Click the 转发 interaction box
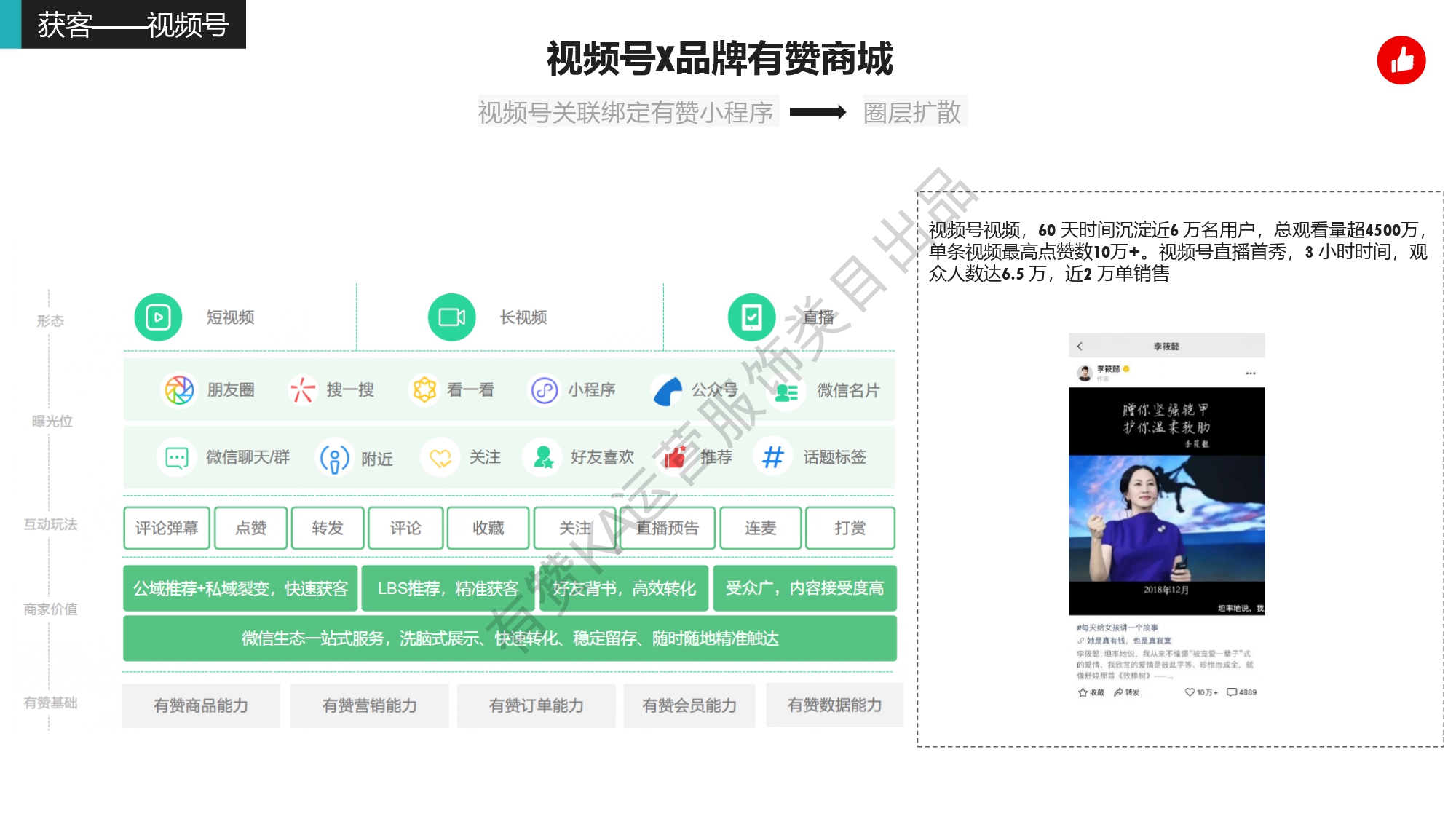Viewport: 1456px width, 819px height. 328,528
